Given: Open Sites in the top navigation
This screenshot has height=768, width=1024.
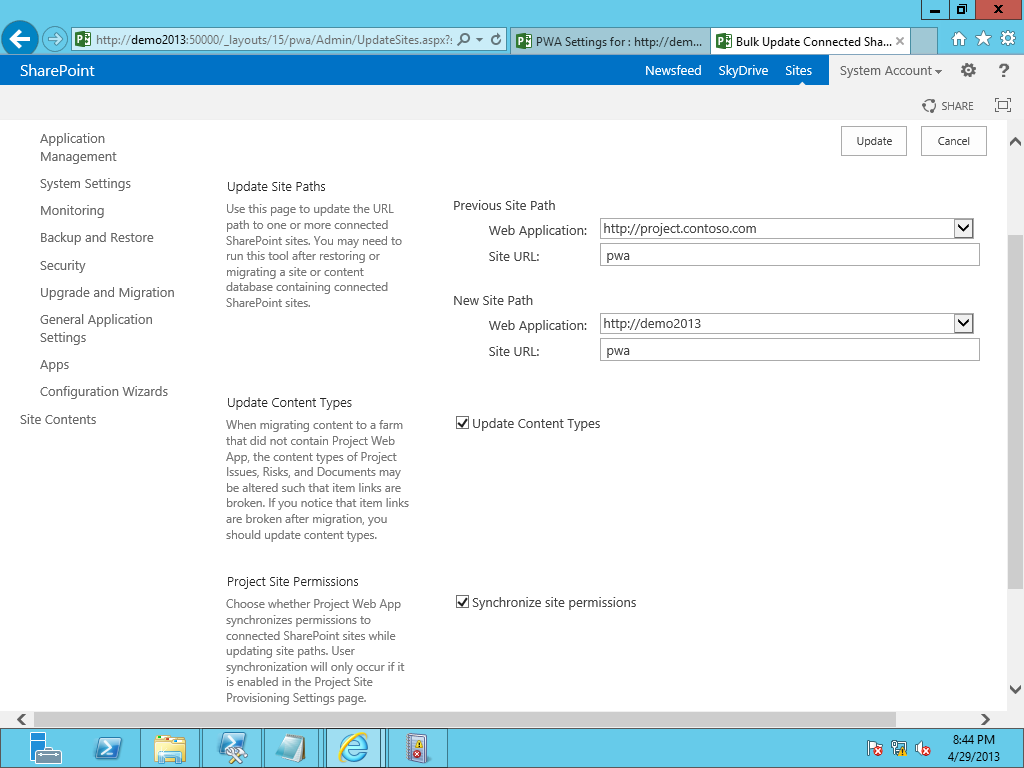Looking at the screenshot, I should 798,71.
